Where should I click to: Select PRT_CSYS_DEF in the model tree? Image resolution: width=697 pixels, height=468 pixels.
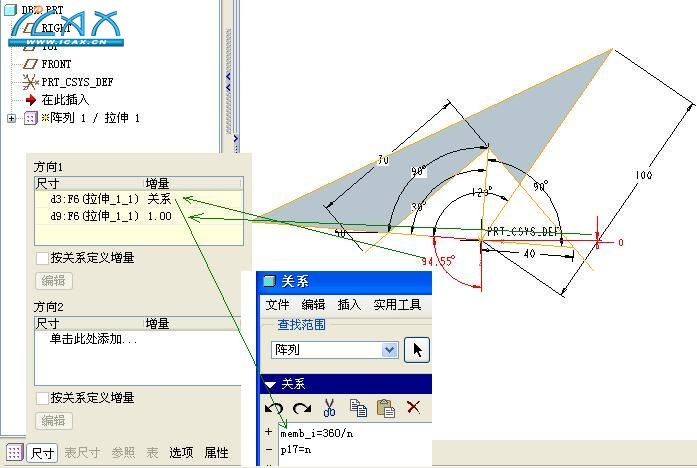click(77, 82)
